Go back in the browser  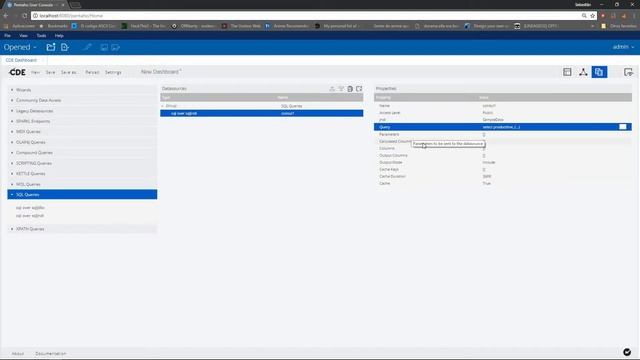[x=6, y=16]
